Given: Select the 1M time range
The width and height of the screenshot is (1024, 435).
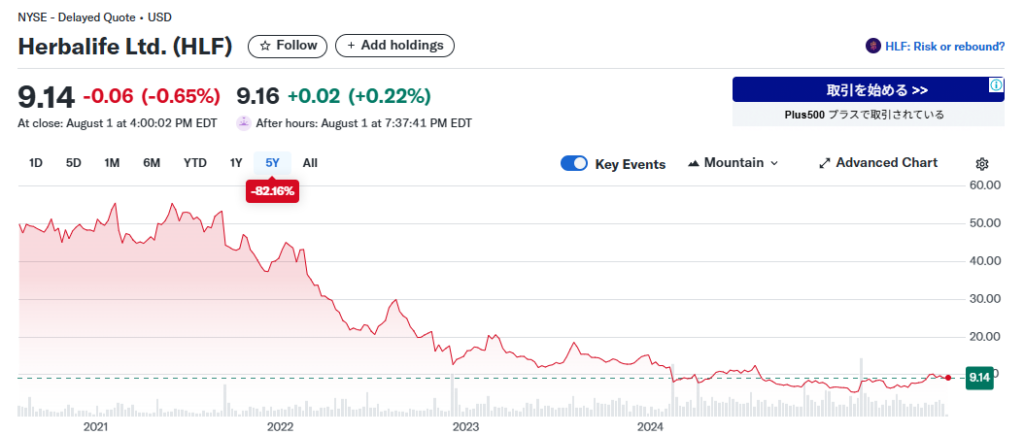Looking at the screenshot, I should point(112,163).
